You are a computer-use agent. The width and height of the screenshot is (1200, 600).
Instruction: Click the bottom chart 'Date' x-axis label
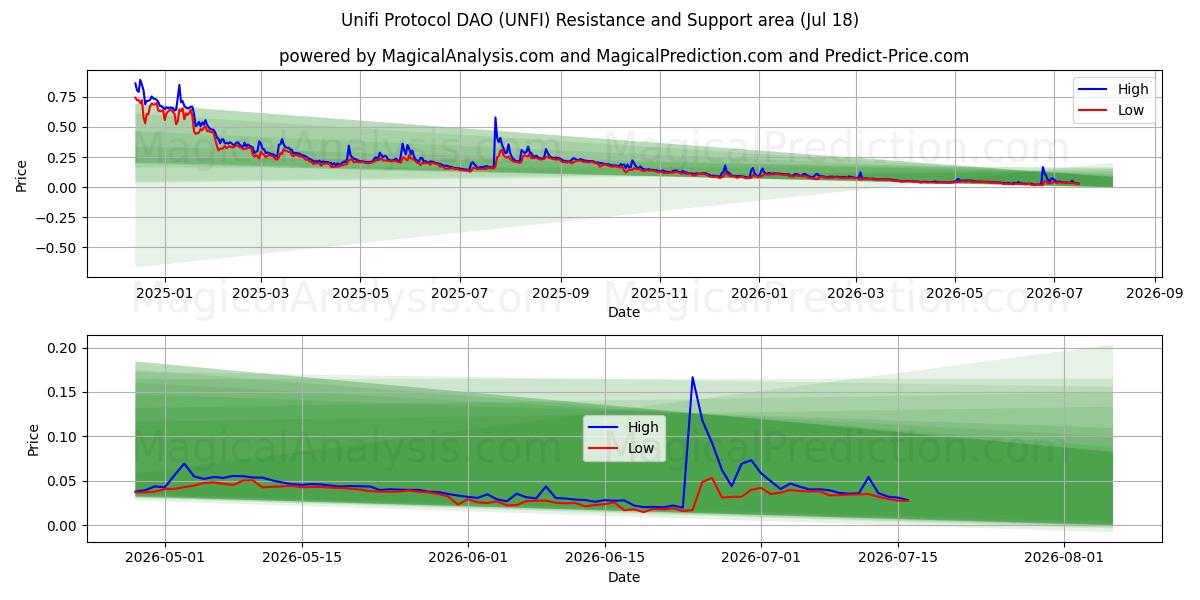tap(624, 577)
